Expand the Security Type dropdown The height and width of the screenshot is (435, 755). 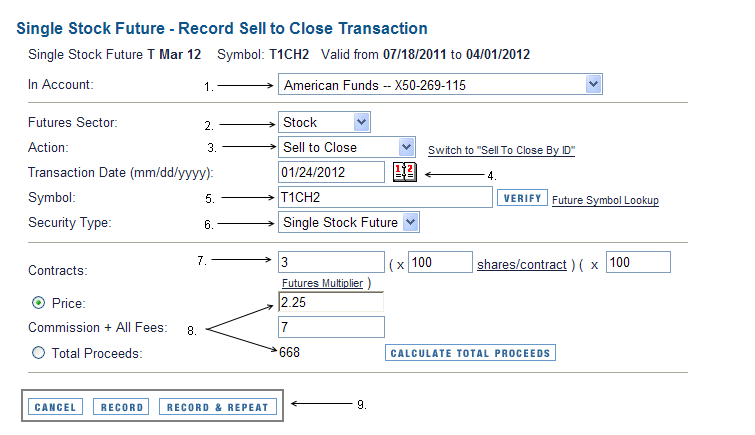(x=349, y=222)
